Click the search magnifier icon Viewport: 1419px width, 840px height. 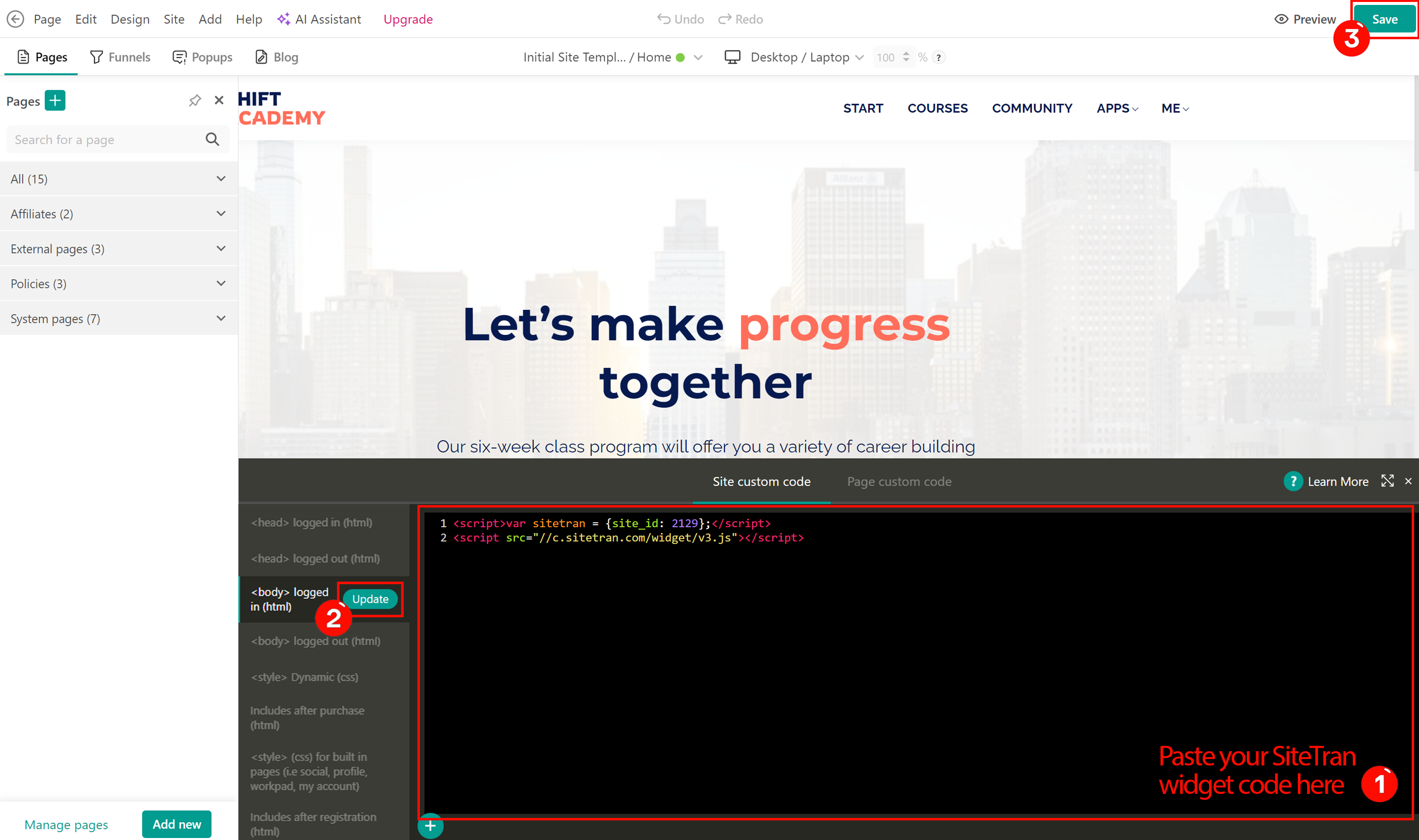212,139
